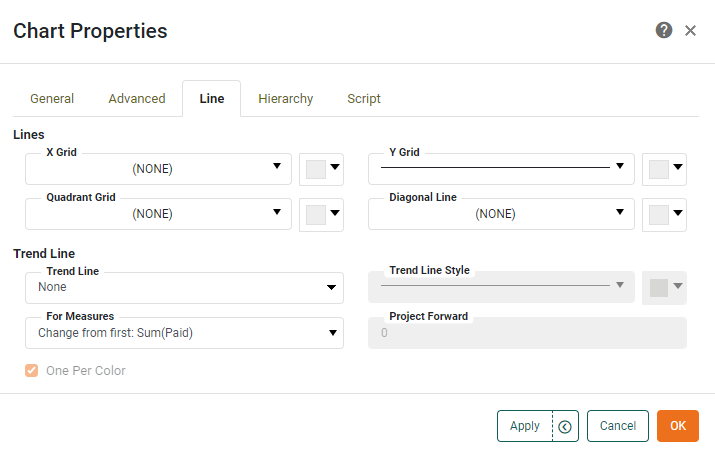Viewport: 715px width, 454px height.
Task: Choose the Diagonal Line color swatch
Action: click(664, 214)
